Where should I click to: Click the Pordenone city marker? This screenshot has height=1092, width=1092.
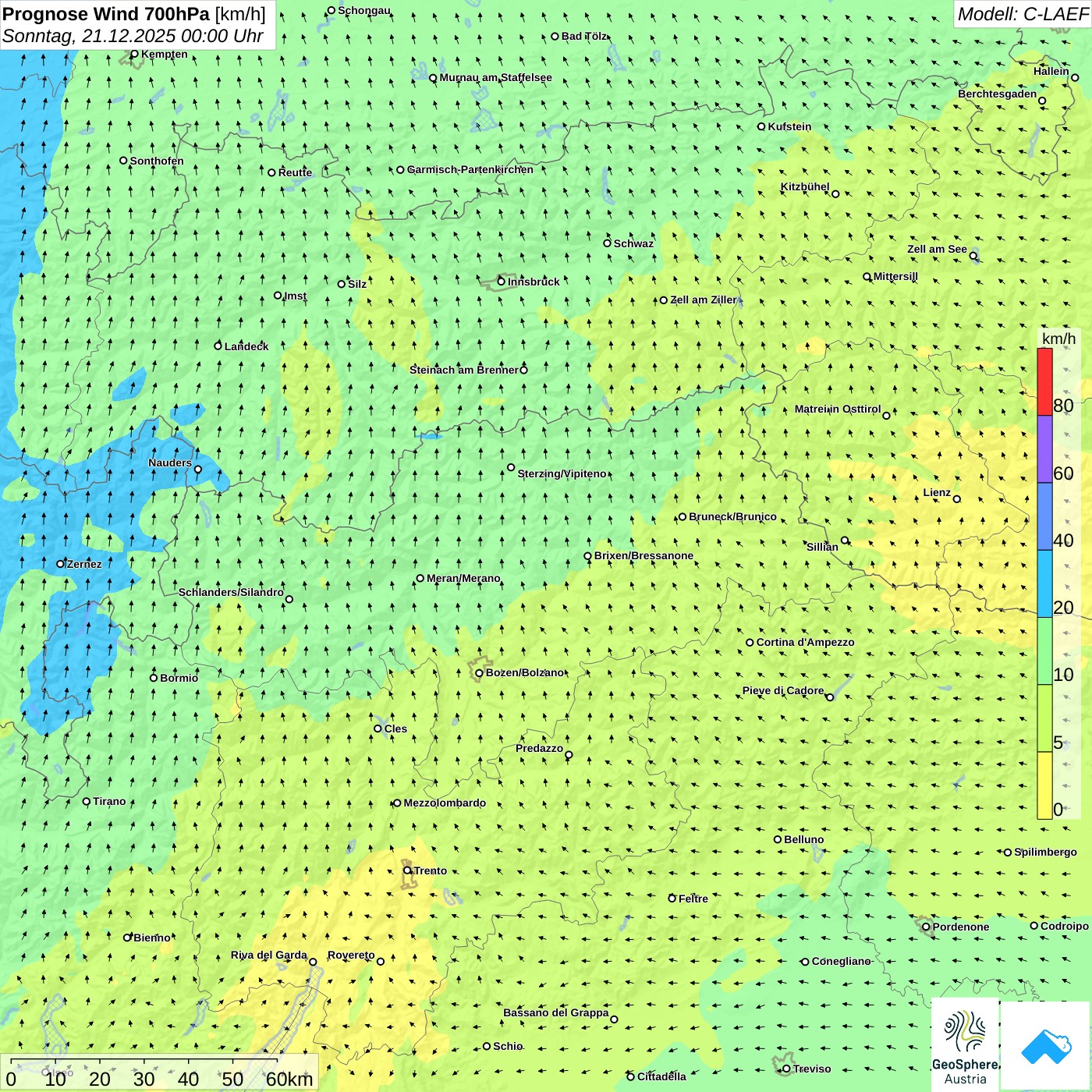(927, 927)
